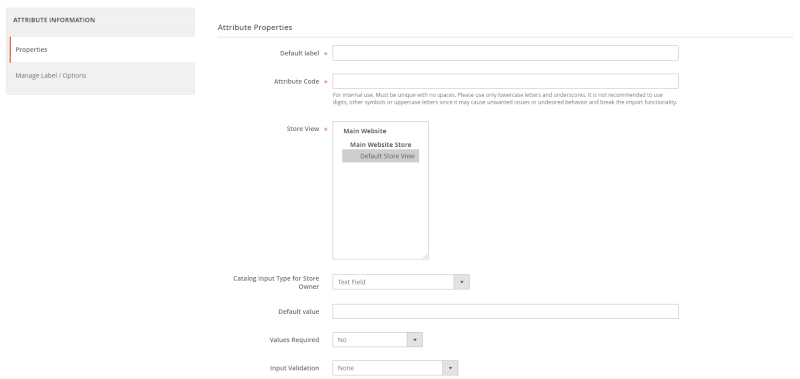Click Main Website Store group entry
The width and height of the screenshot is (800, 379).
(381, 144)
